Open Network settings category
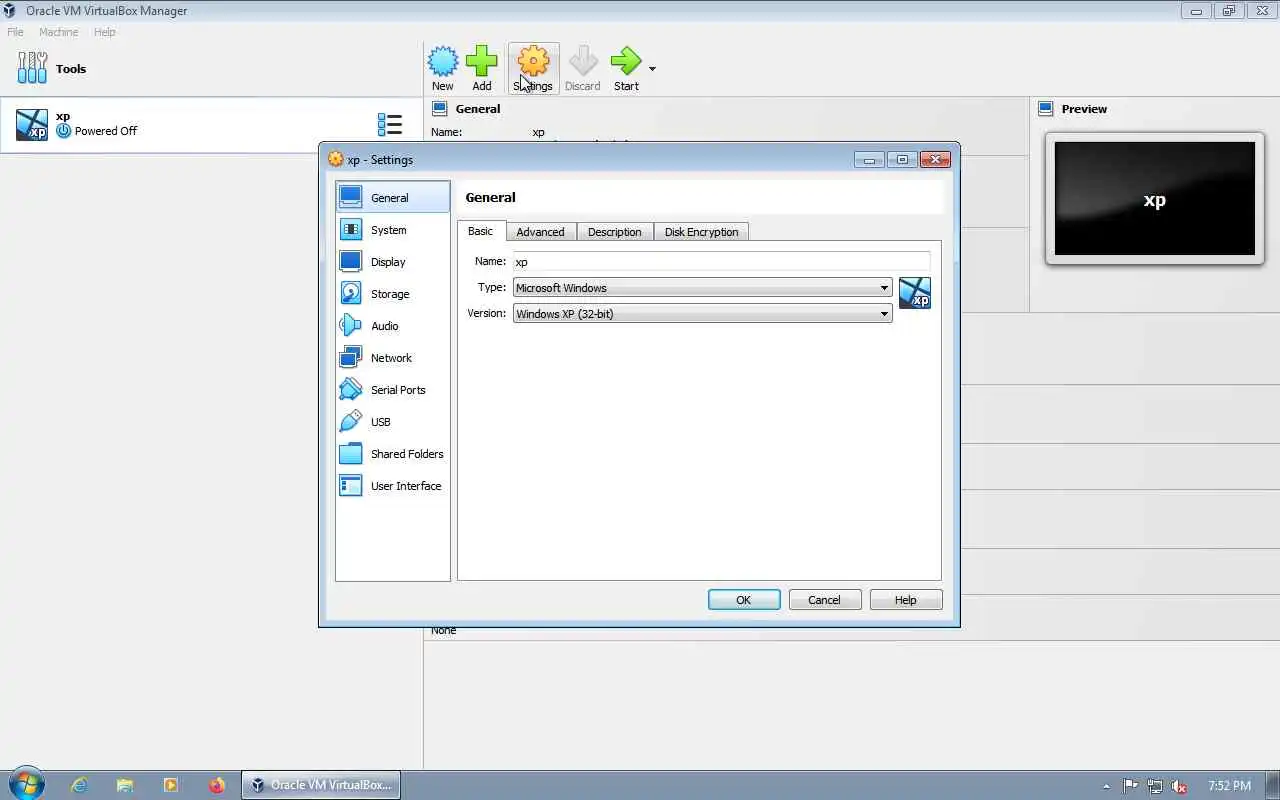1280x800 pixels. (393, 358)
